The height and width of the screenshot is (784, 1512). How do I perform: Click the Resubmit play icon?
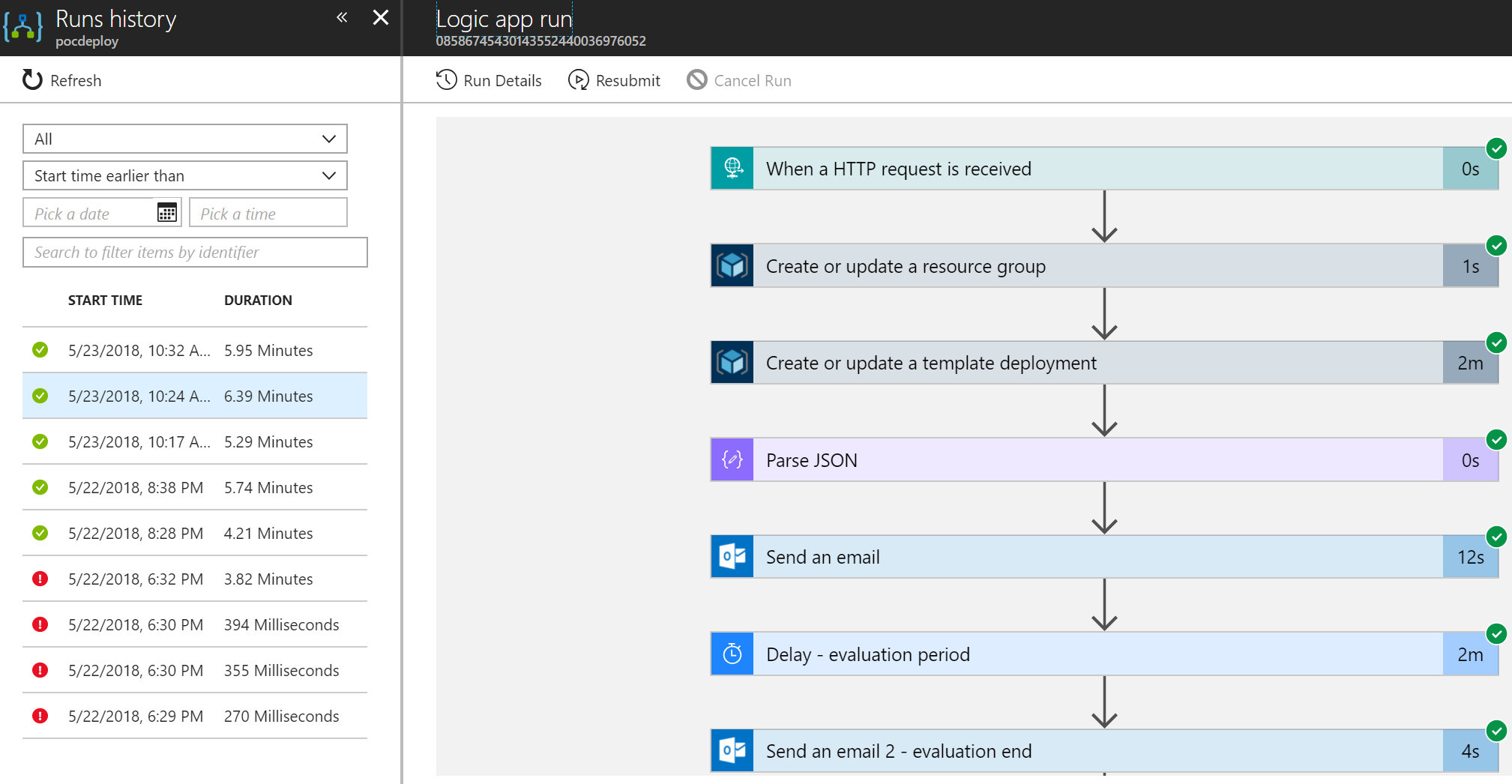[x=578, y=79]
